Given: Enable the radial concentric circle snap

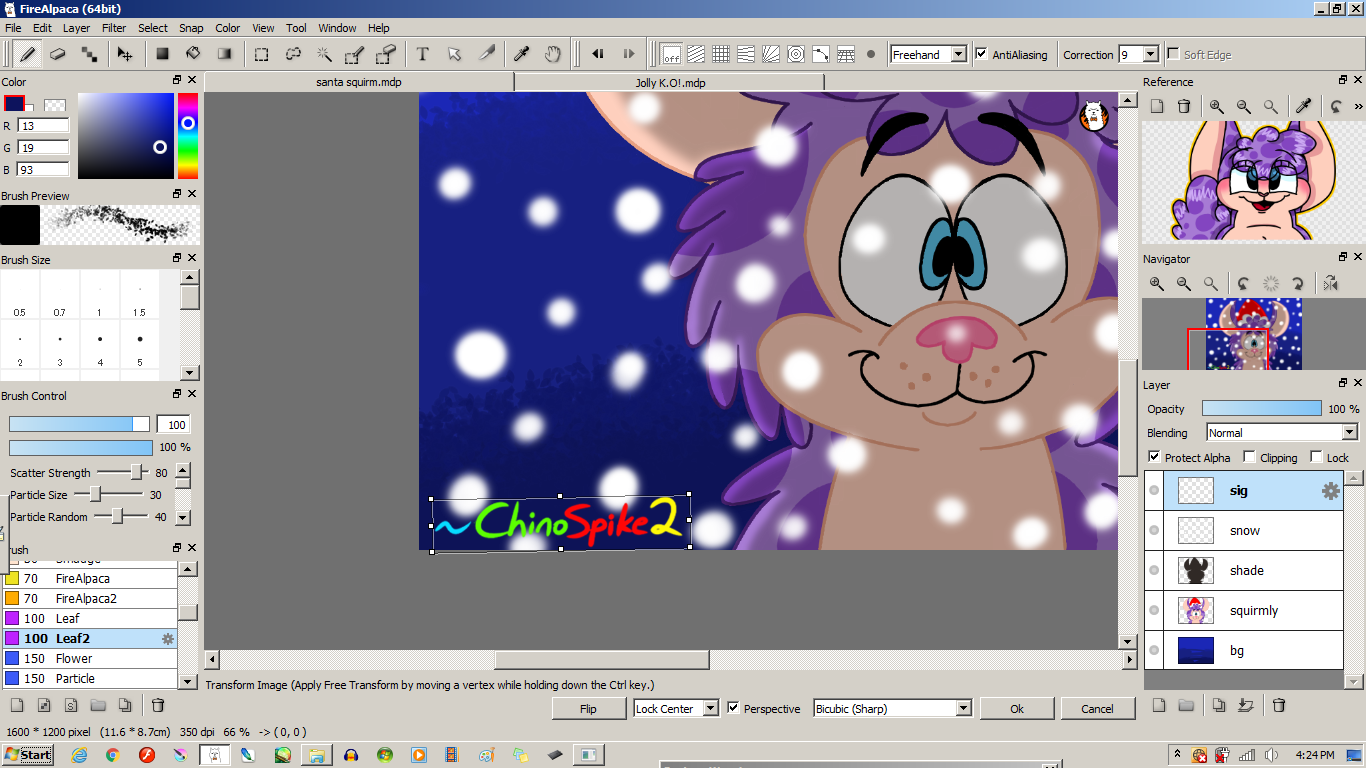Looking at the screenshot, I should tap(796, 54).
